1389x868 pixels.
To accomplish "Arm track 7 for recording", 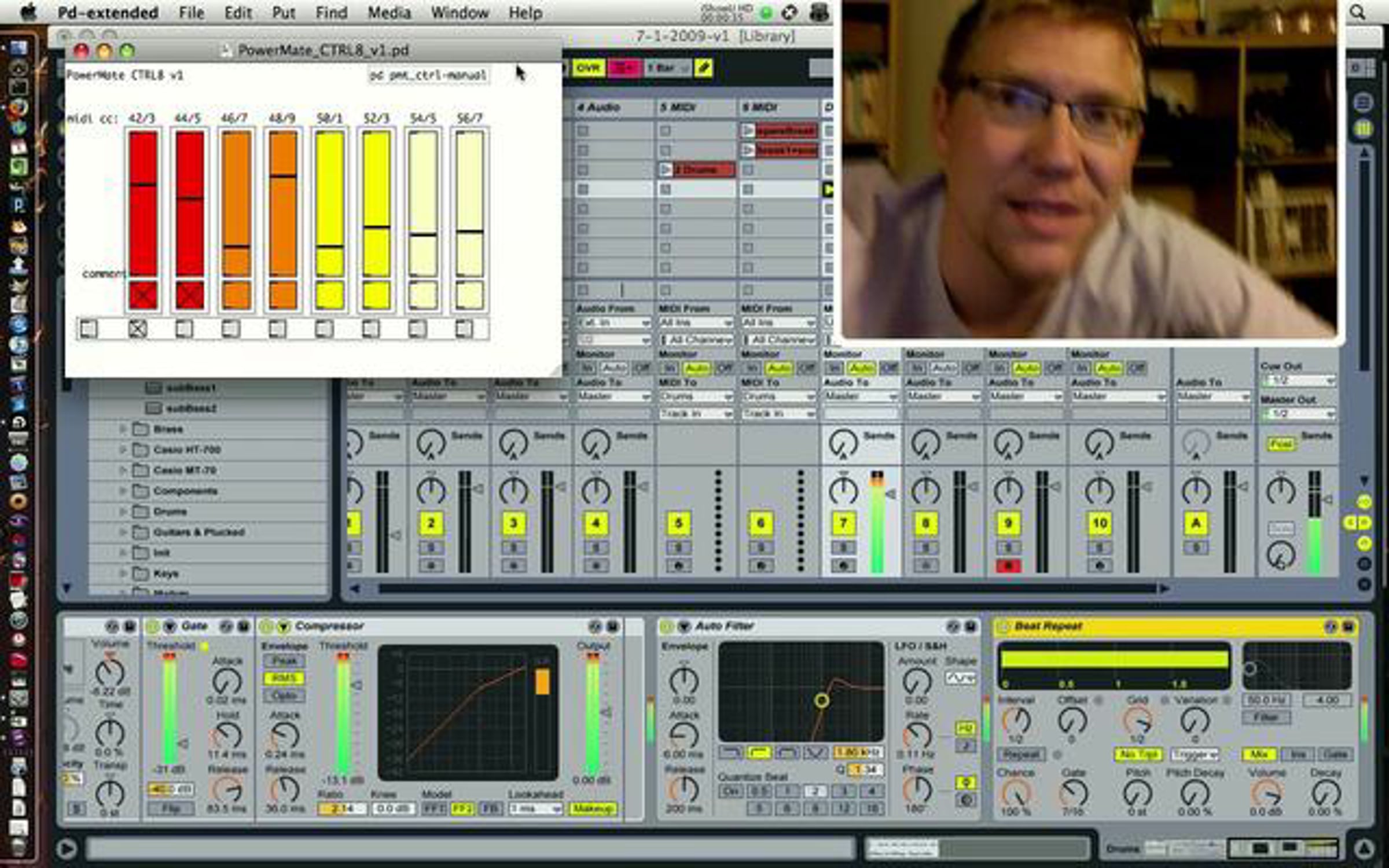I will 843,565.
